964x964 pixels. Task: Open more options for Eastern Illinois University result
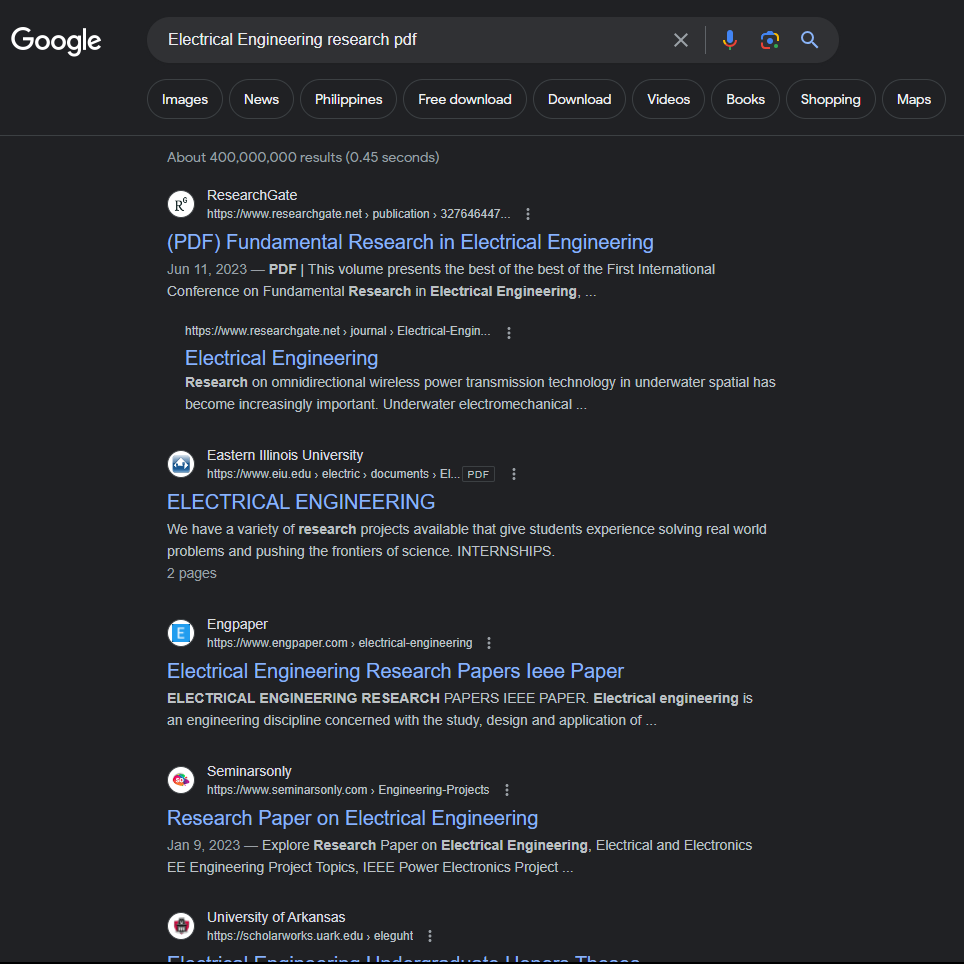(x=514, y=474)
